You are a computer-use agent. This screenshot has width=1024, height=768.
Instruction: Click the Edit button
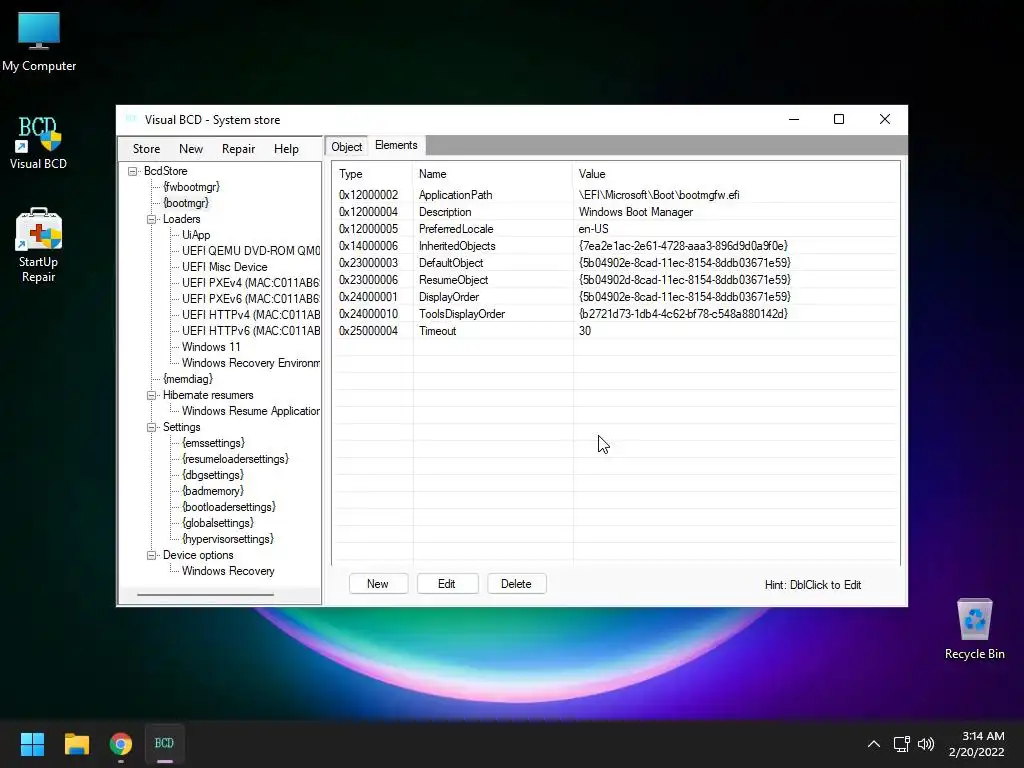447,584
